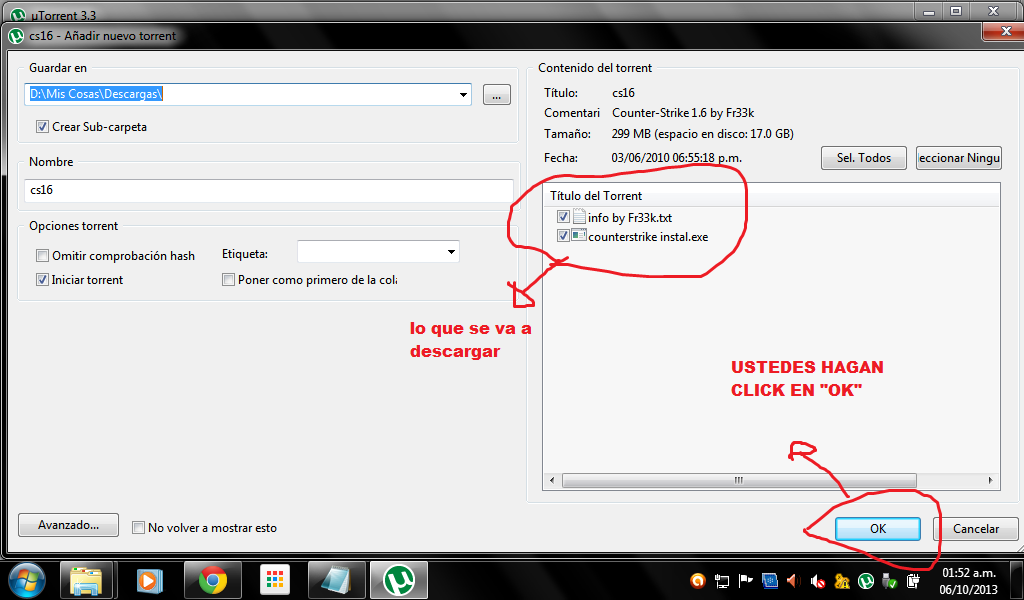Screen dimensions: 1024x600
Task: Check Poner como primero de la cola
Action: coord(228,279)
